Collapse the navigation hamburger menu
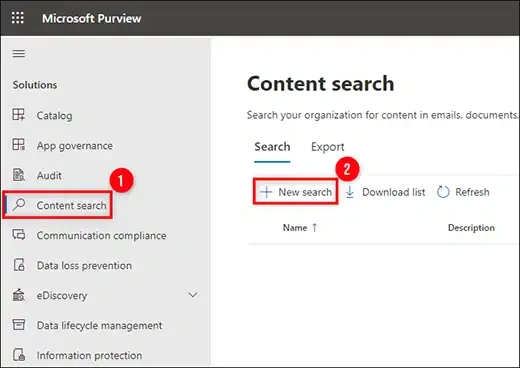 click(19, 54)
